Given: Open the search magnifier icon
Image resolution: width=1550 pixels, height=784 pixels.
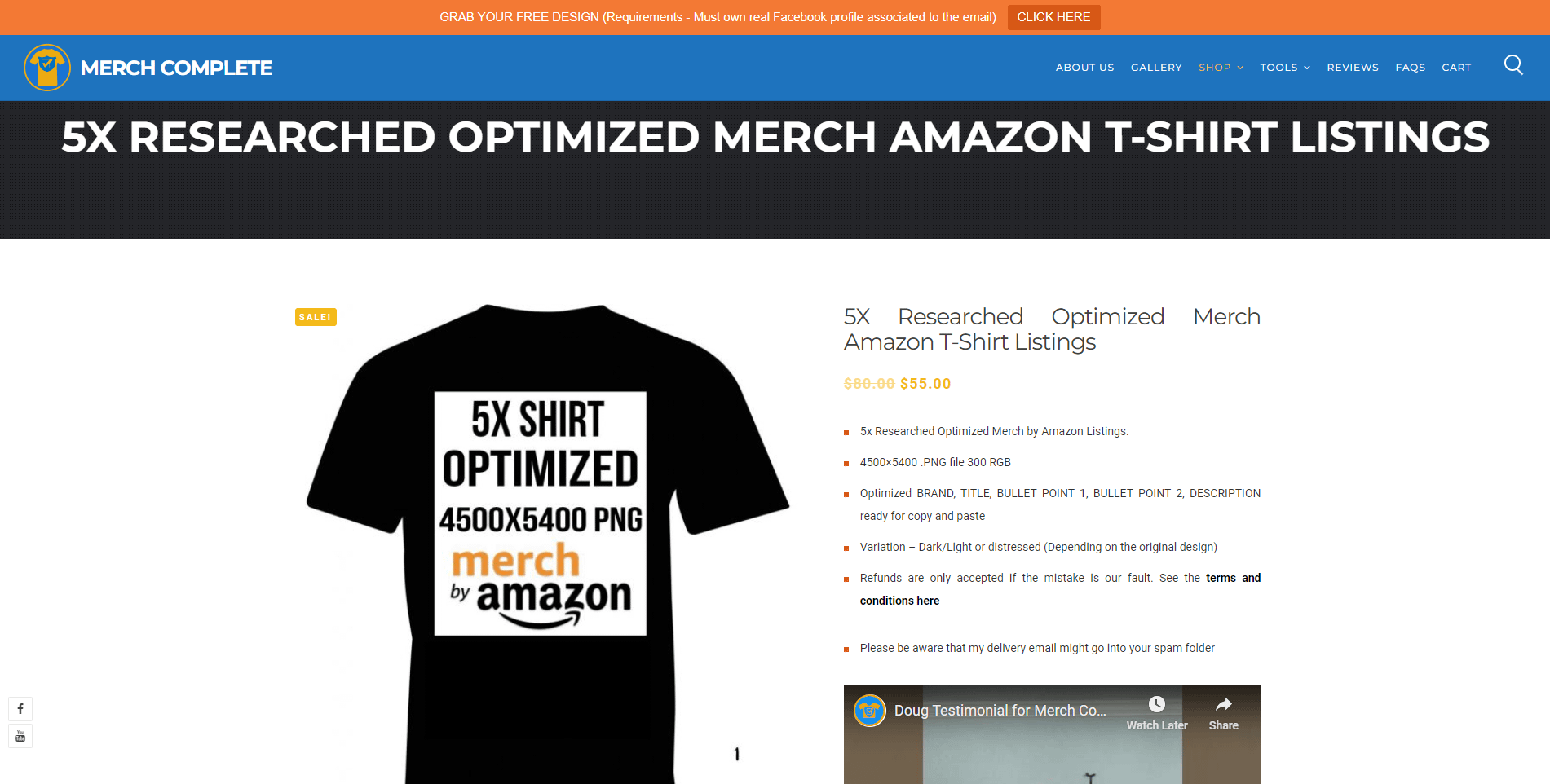Looking at the screenshot, I should [1513, 65].
